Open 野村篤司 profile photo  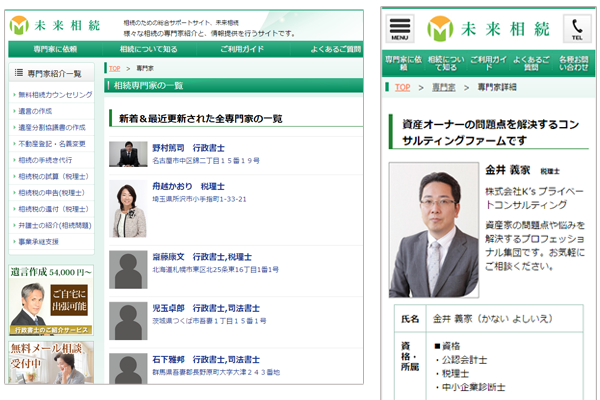(128, 154)
